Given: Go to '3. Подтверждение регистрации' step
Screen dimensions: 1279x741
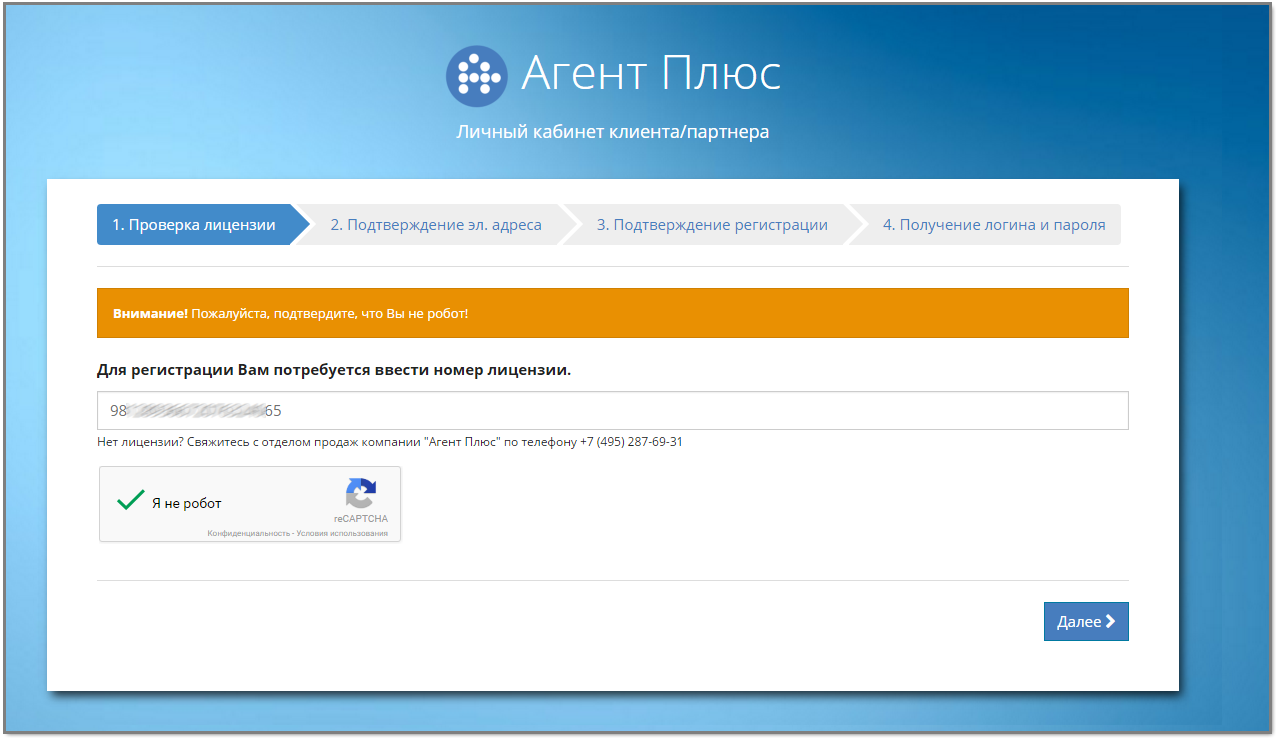Looking at the screenshot, I should pos(712,225).
